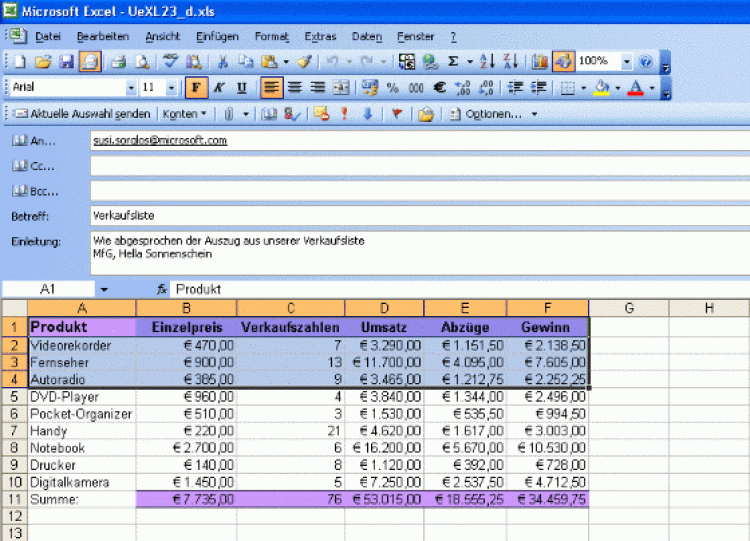Set high importance with exclamation icon

point(345,114)
